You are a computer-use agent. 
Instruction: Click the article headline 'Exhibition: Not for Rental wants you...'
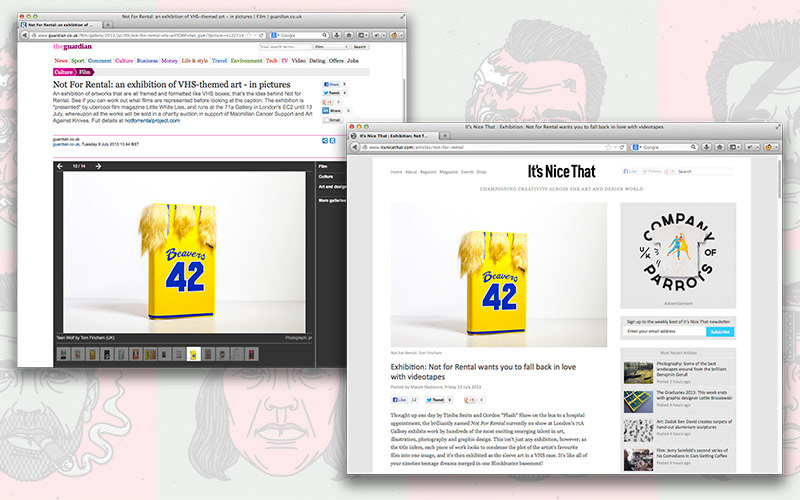pos(483,371)
